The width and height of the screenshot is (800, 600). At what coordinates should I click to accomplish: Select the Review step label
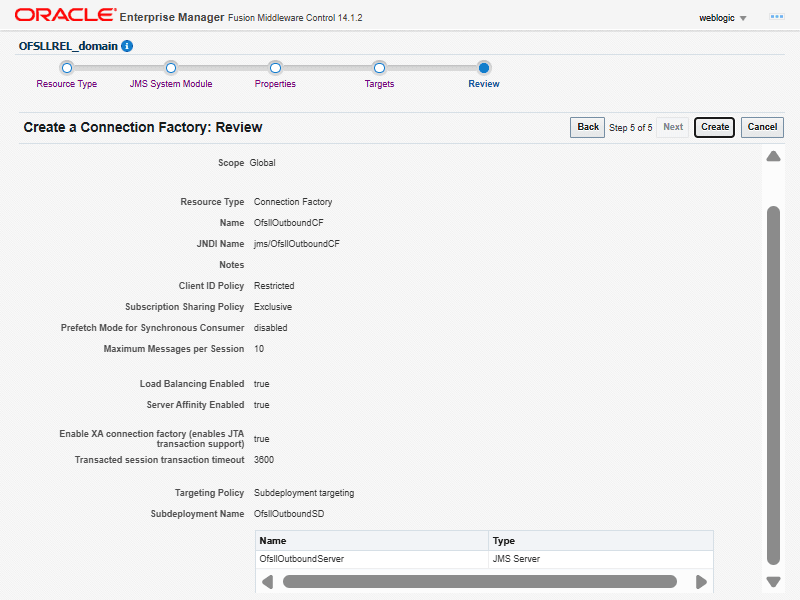coord(484,84)
